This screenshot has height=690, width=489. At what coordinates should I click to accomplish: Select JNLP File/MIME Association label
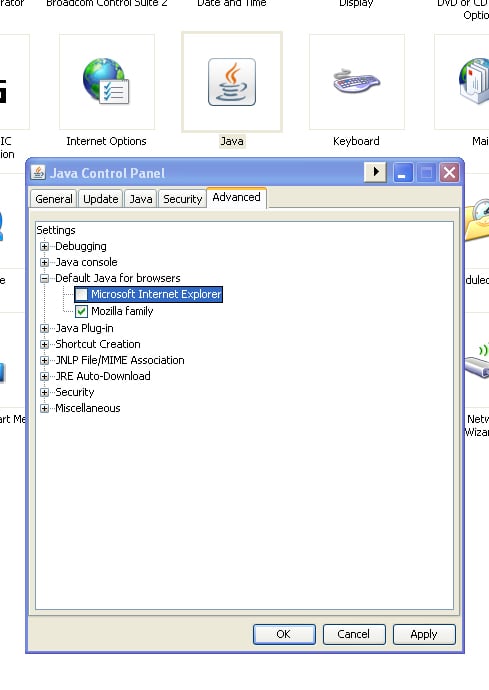point(120,360)
